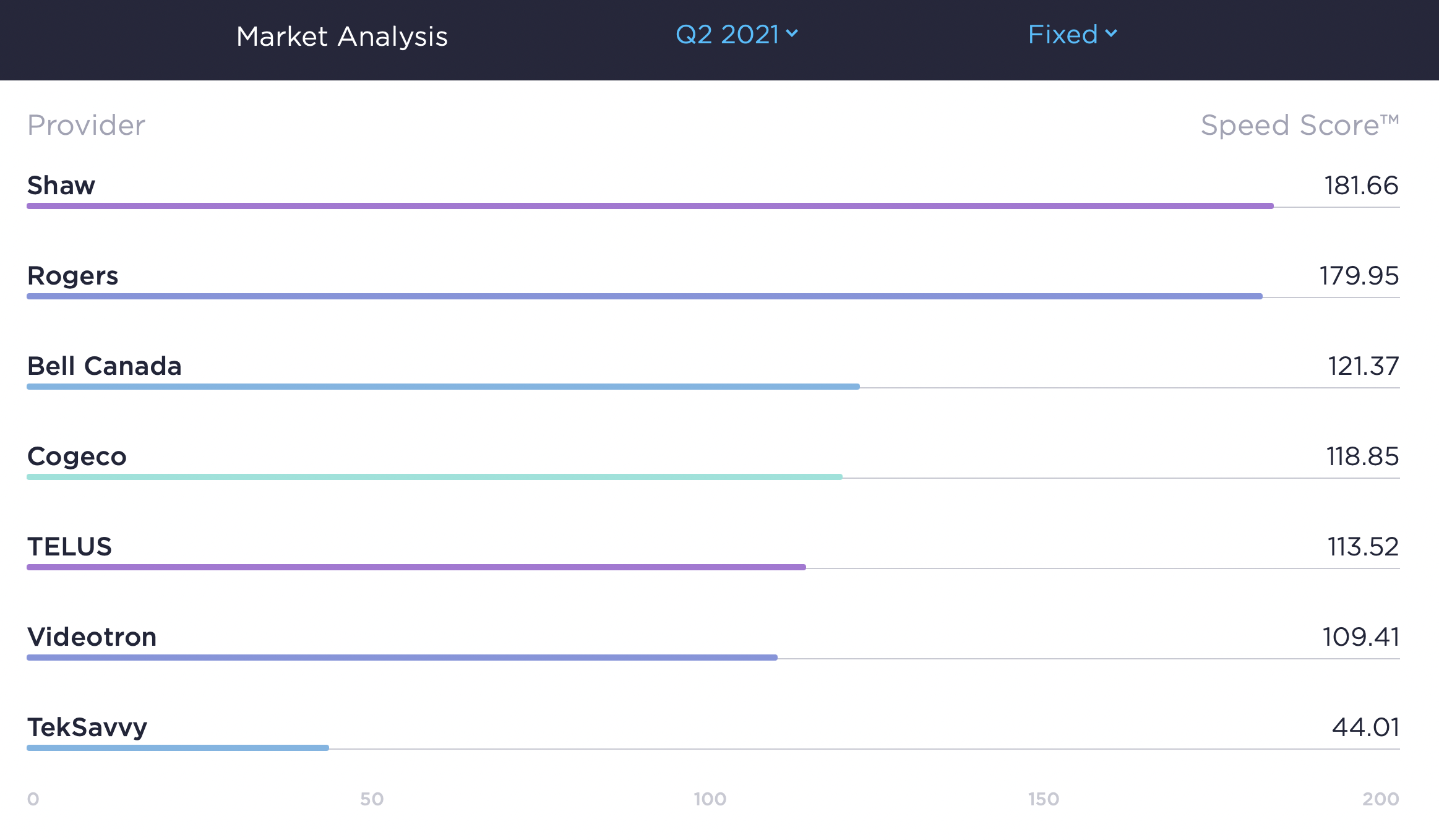Screen dimensions: 1439x840
Task: Select the Shaw provider name
Action: coord(61,185)
